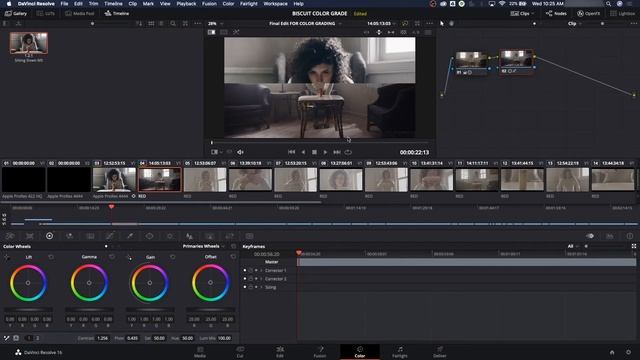This screenshot has width=640, height=360.
Task: Open macOS Spotlight search
Action: coord(609,4)
